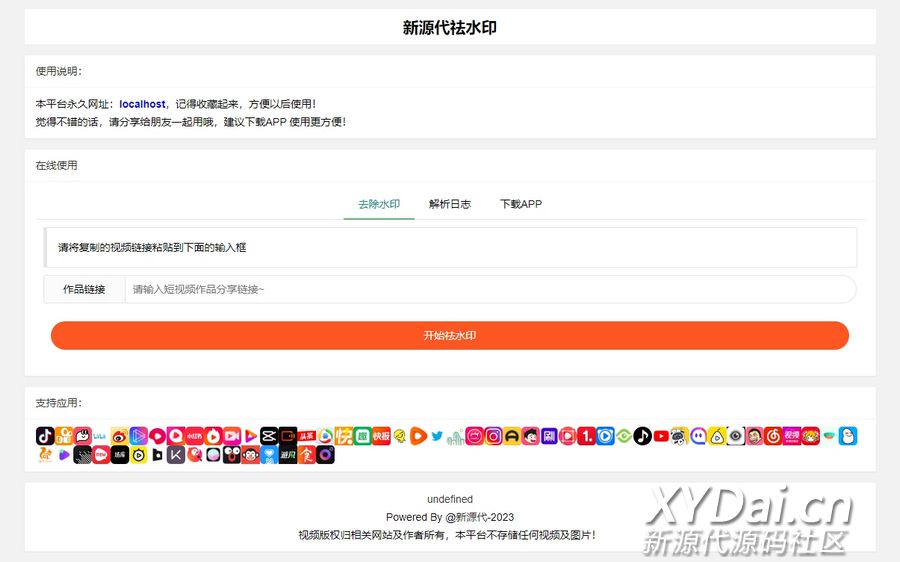Click the YouTube icon in supported apps

[x=661, y=436]
